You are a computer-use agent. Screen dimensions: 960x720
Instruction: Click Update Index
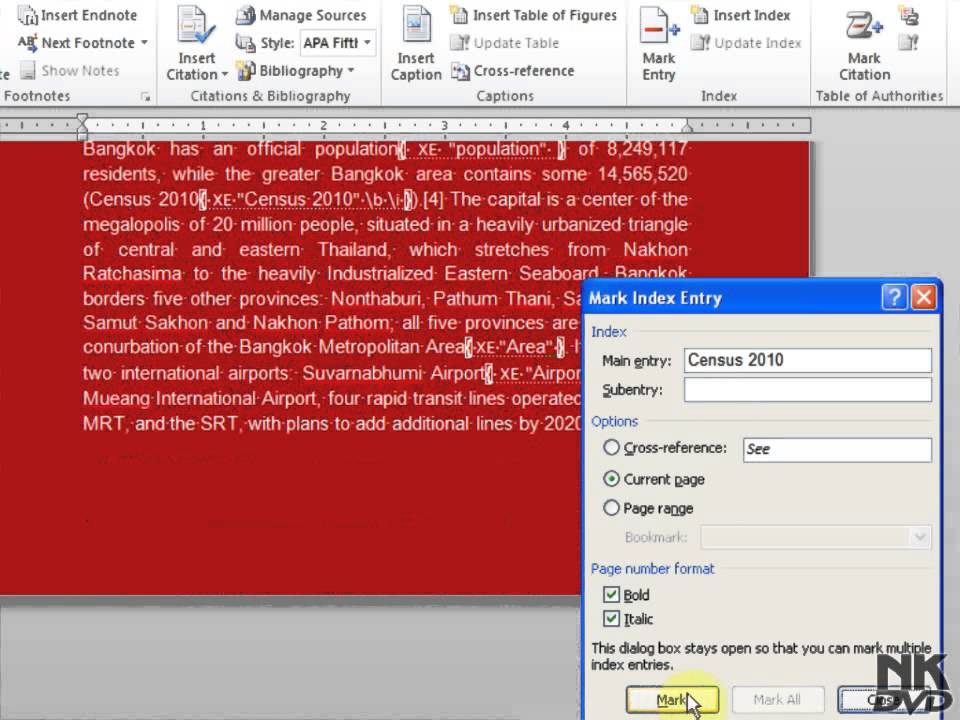pyautogui.click(x=746, y=43)
